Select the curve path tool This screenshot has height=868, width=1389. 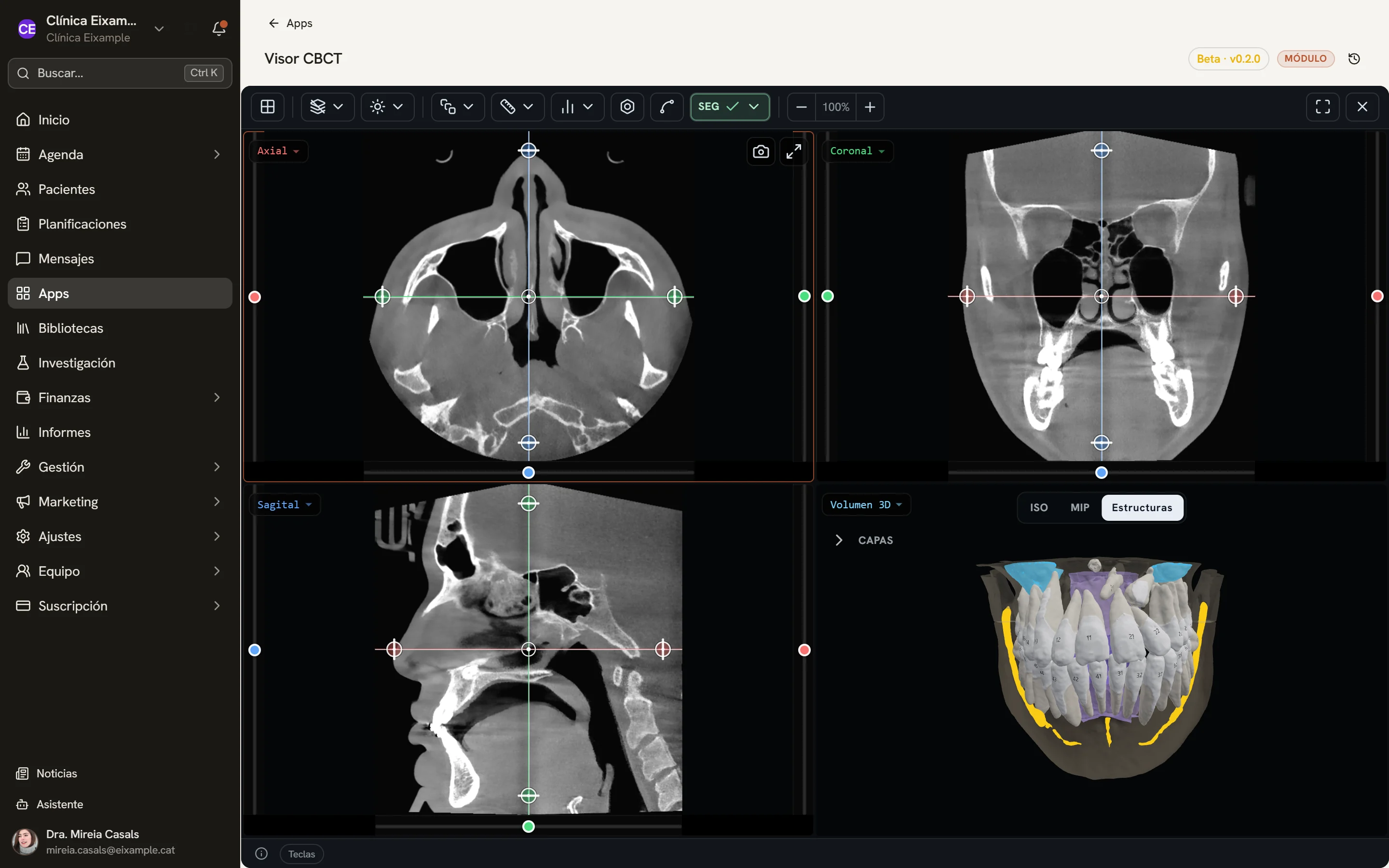click(x=667, y=107)
